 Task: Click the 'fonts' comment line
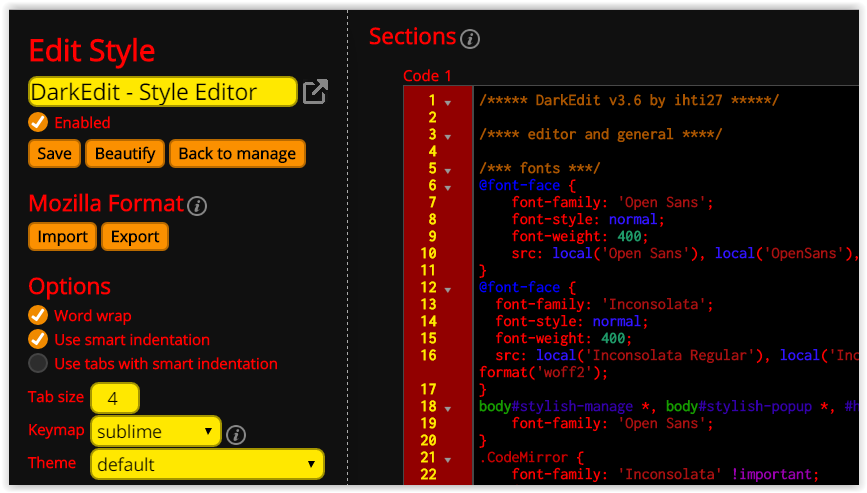click(540, 168)
